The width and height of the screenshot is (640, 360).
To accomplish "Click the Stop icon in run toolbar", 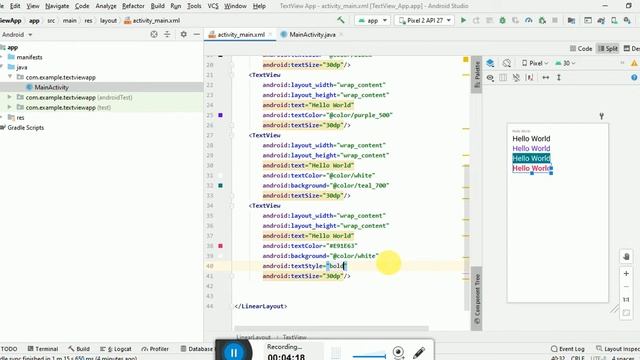I will (x=555, y=20).
